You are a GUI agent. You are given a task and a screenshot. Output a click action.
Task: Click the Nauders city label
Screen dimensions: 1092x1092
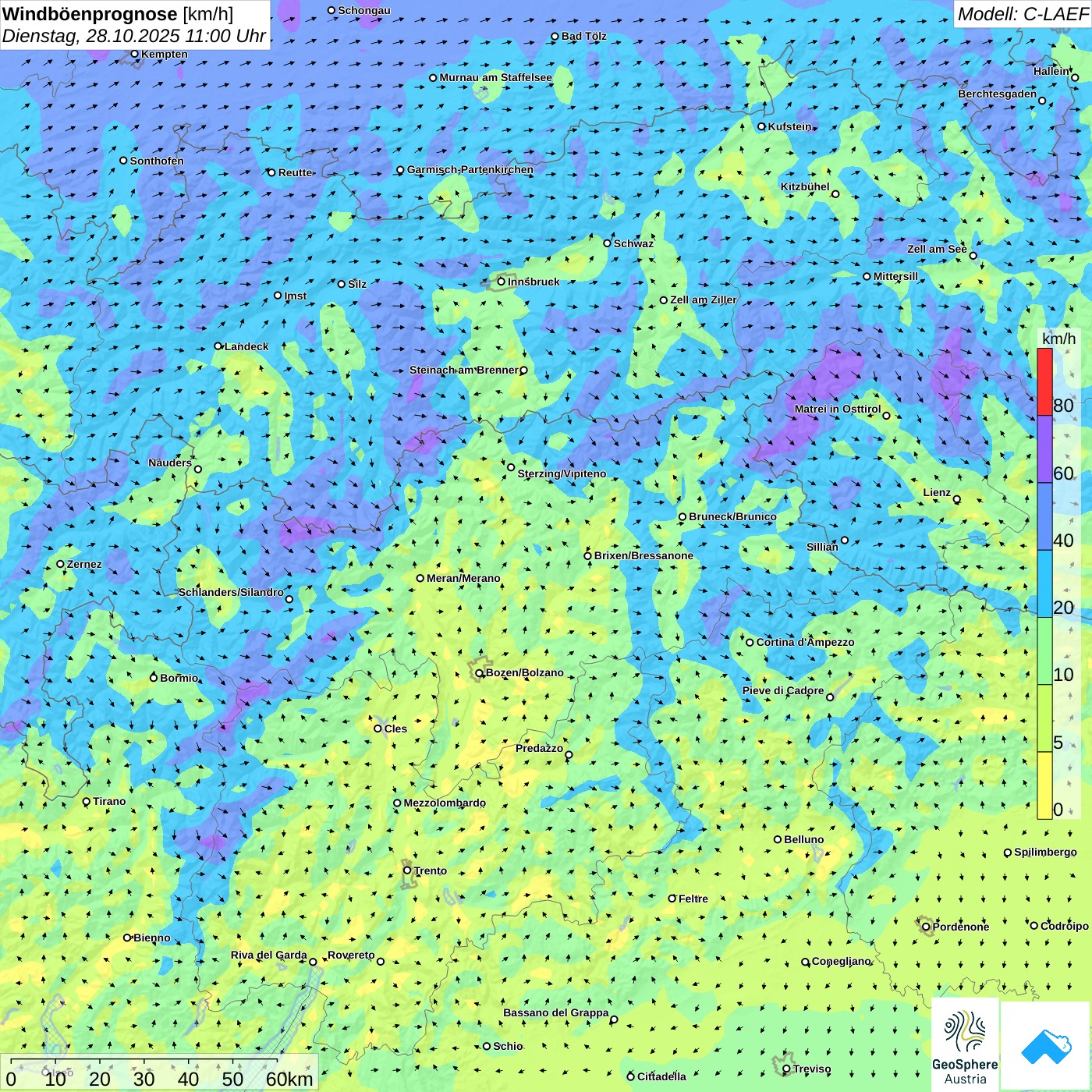click(169, 463)
